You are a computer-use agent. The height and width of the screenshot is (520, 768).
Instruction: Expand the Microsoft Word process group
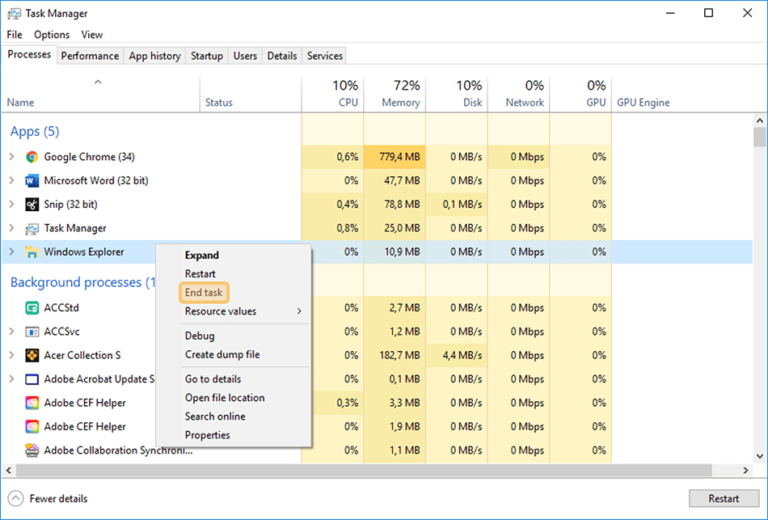point(12,180)
